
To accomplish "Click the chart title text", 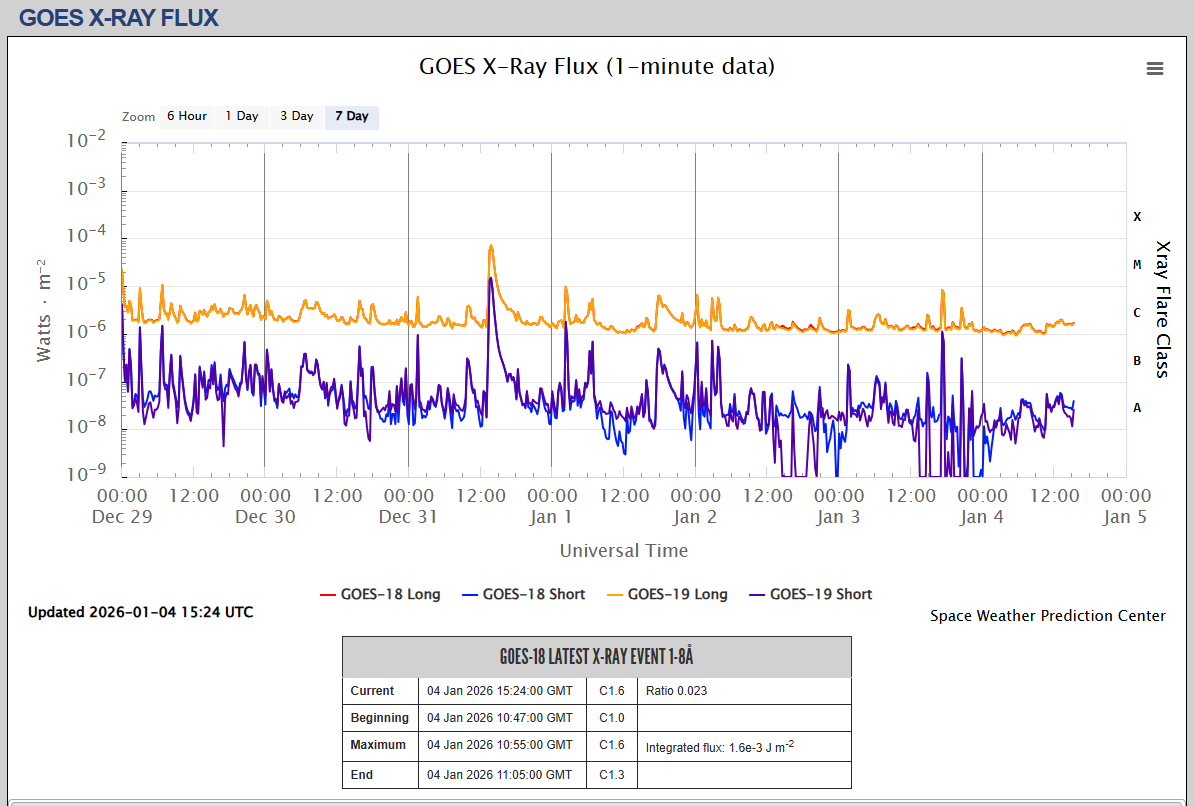I will [x=596, y=67].
